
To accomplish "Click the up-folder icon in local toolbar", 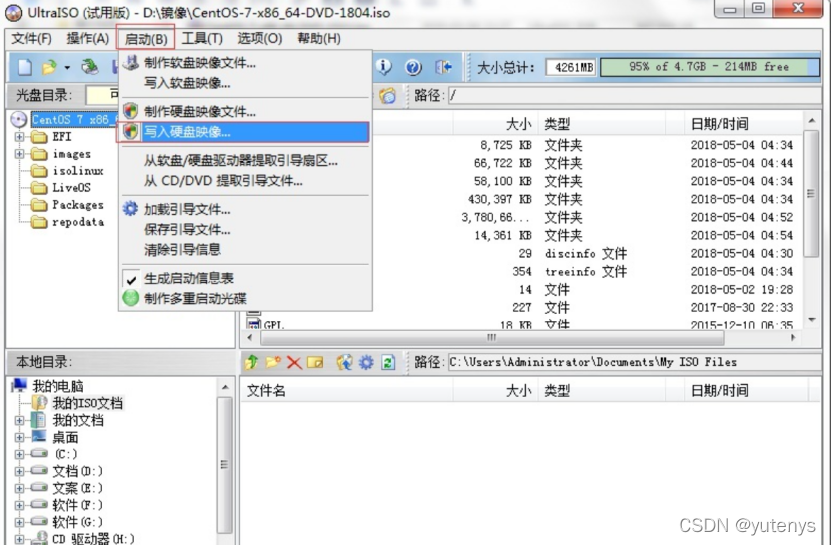I will tap(252, 362).
